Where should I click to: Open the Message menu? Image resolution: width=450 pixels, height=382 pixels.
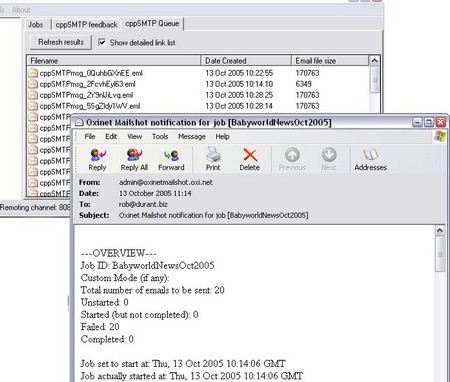[x=192, y=136]
